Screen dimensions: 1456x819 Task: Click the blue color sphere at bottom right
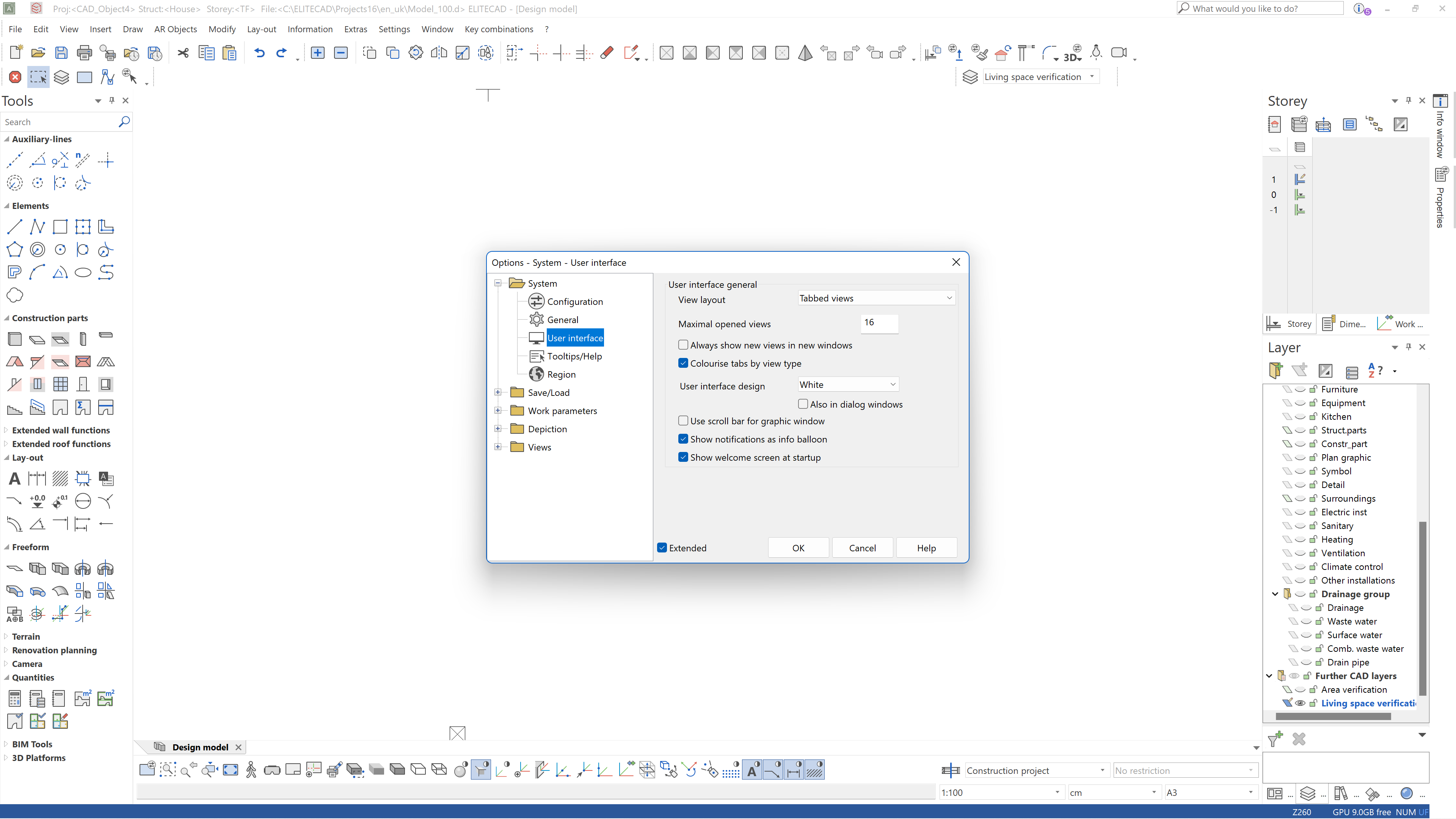coord(1407,794)
